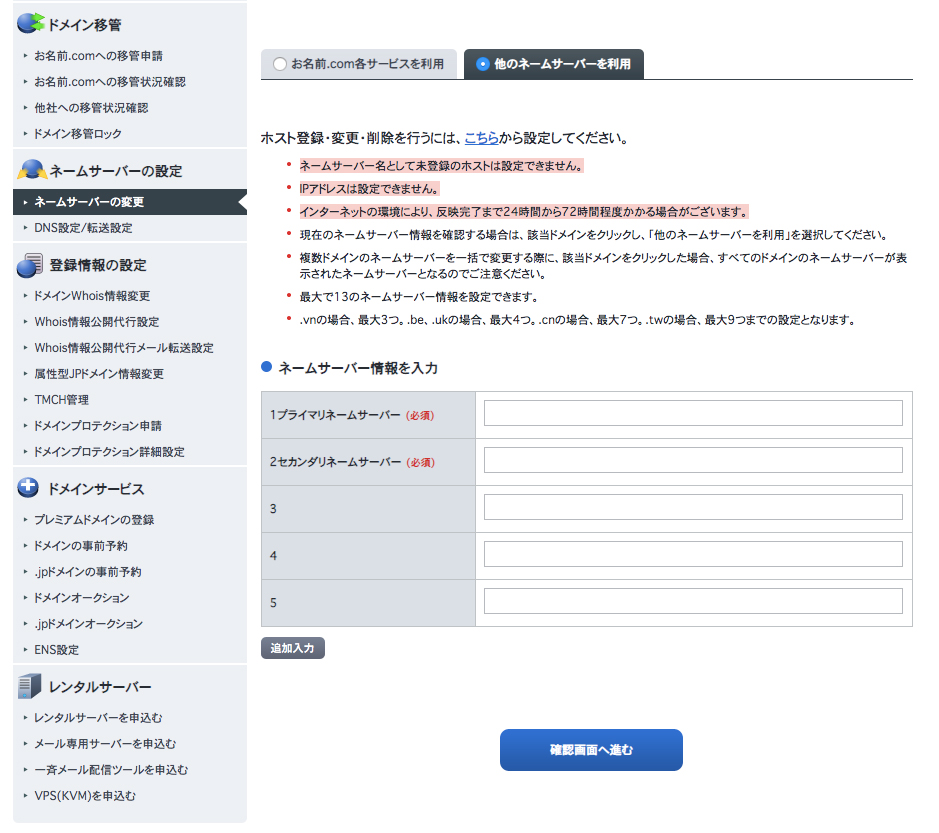Click the 登録情報の設定 section icon

pyautogui.click(x=30, y=265)
